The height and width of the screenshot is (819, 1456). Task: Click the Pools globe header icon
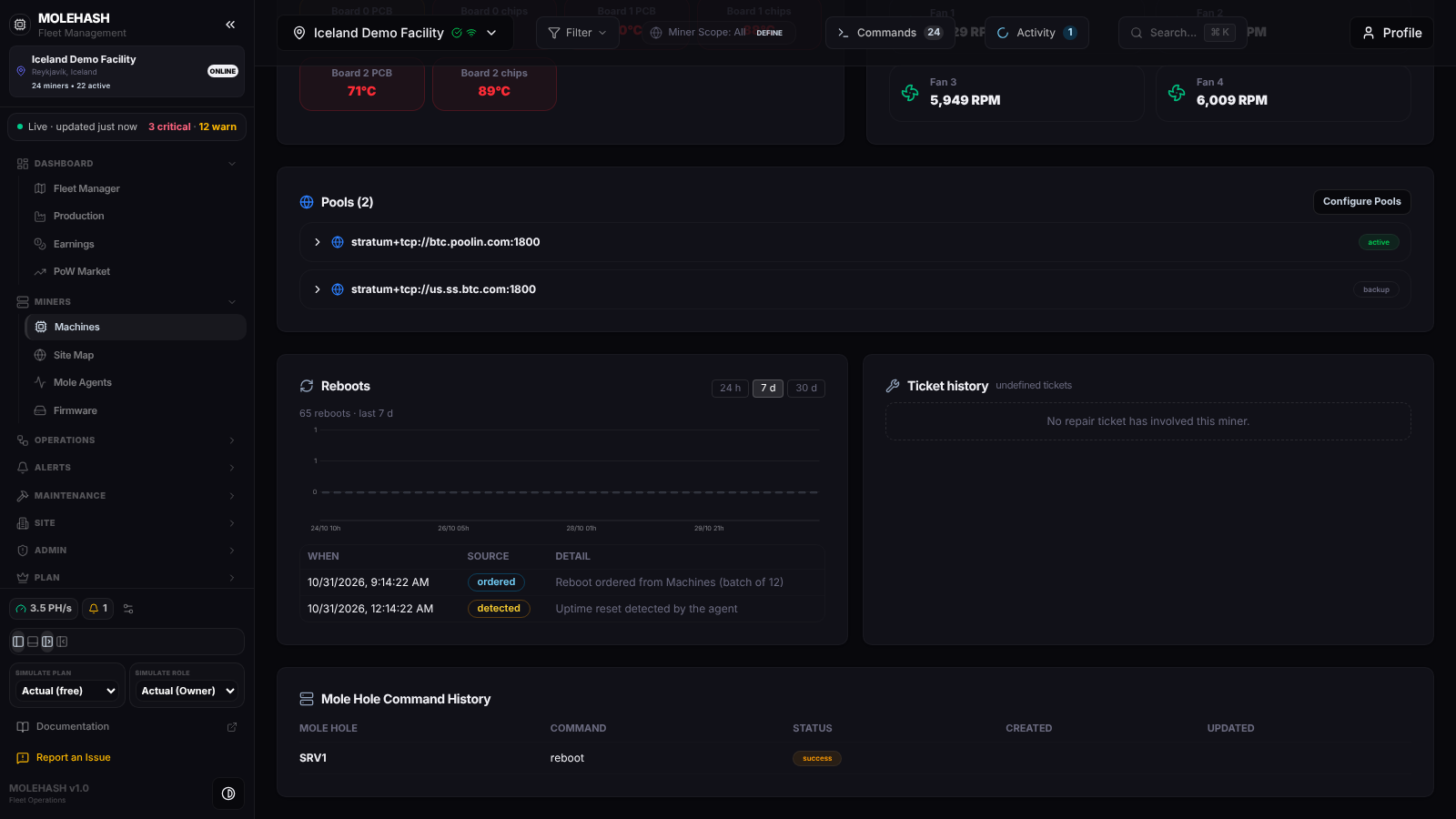[307, 202]
